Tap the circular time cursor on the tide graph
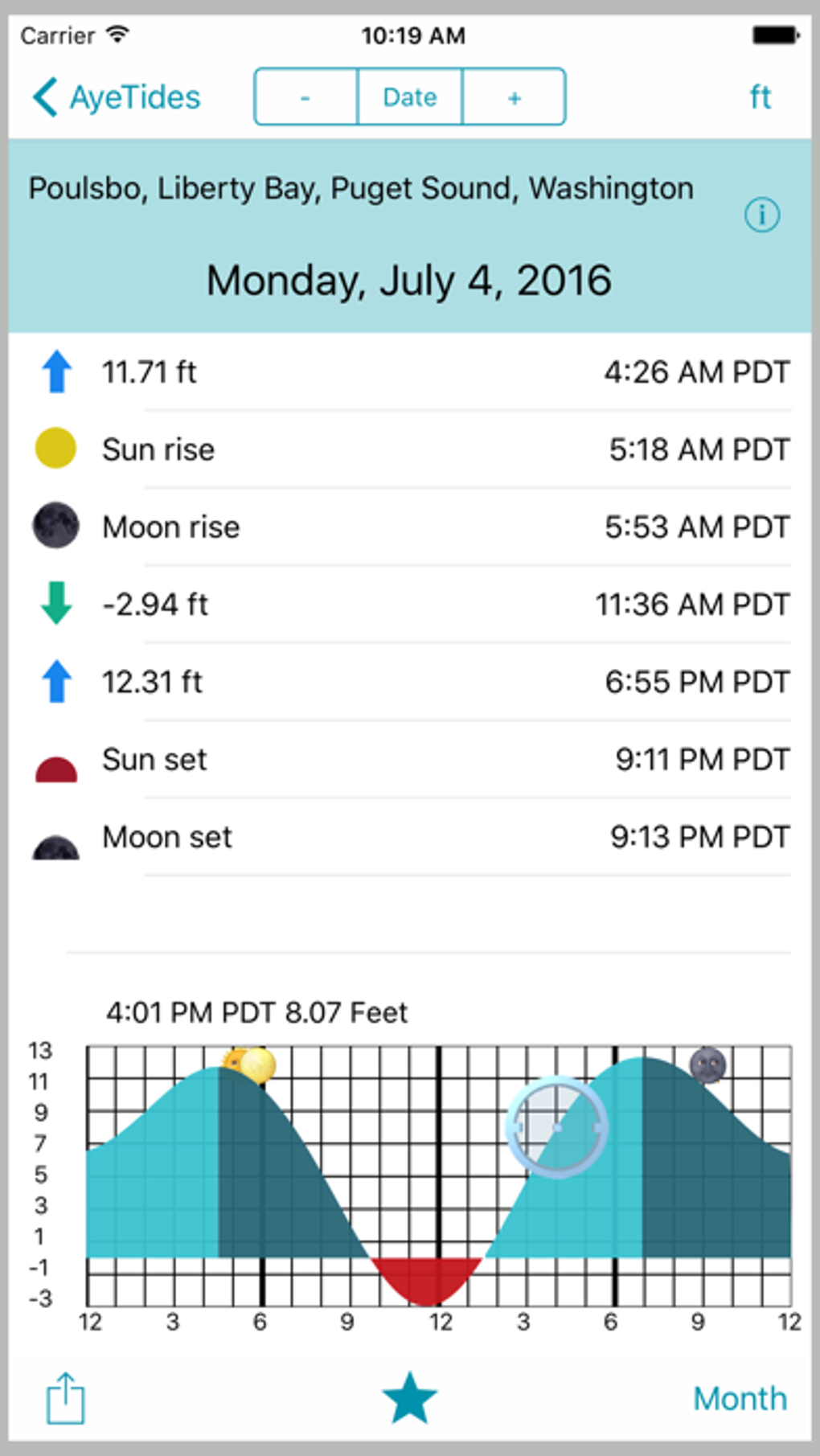 [557, 1127]
